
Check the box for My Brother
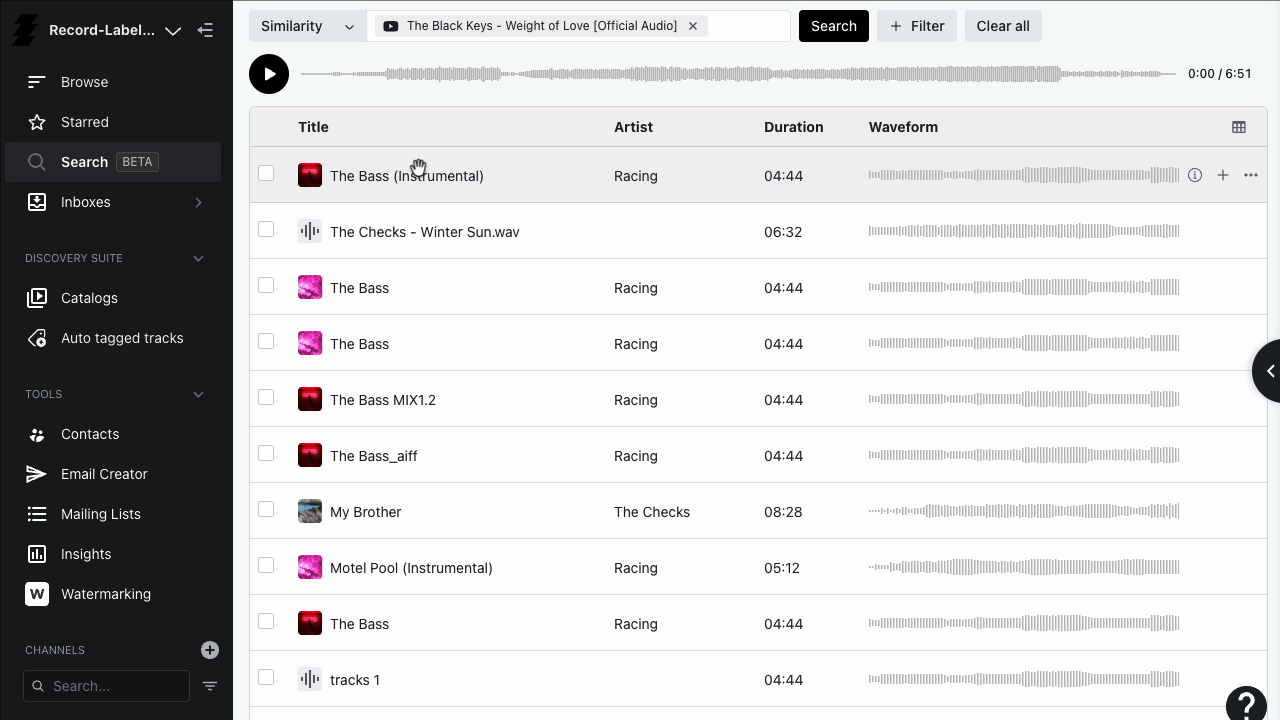[266, 509]
